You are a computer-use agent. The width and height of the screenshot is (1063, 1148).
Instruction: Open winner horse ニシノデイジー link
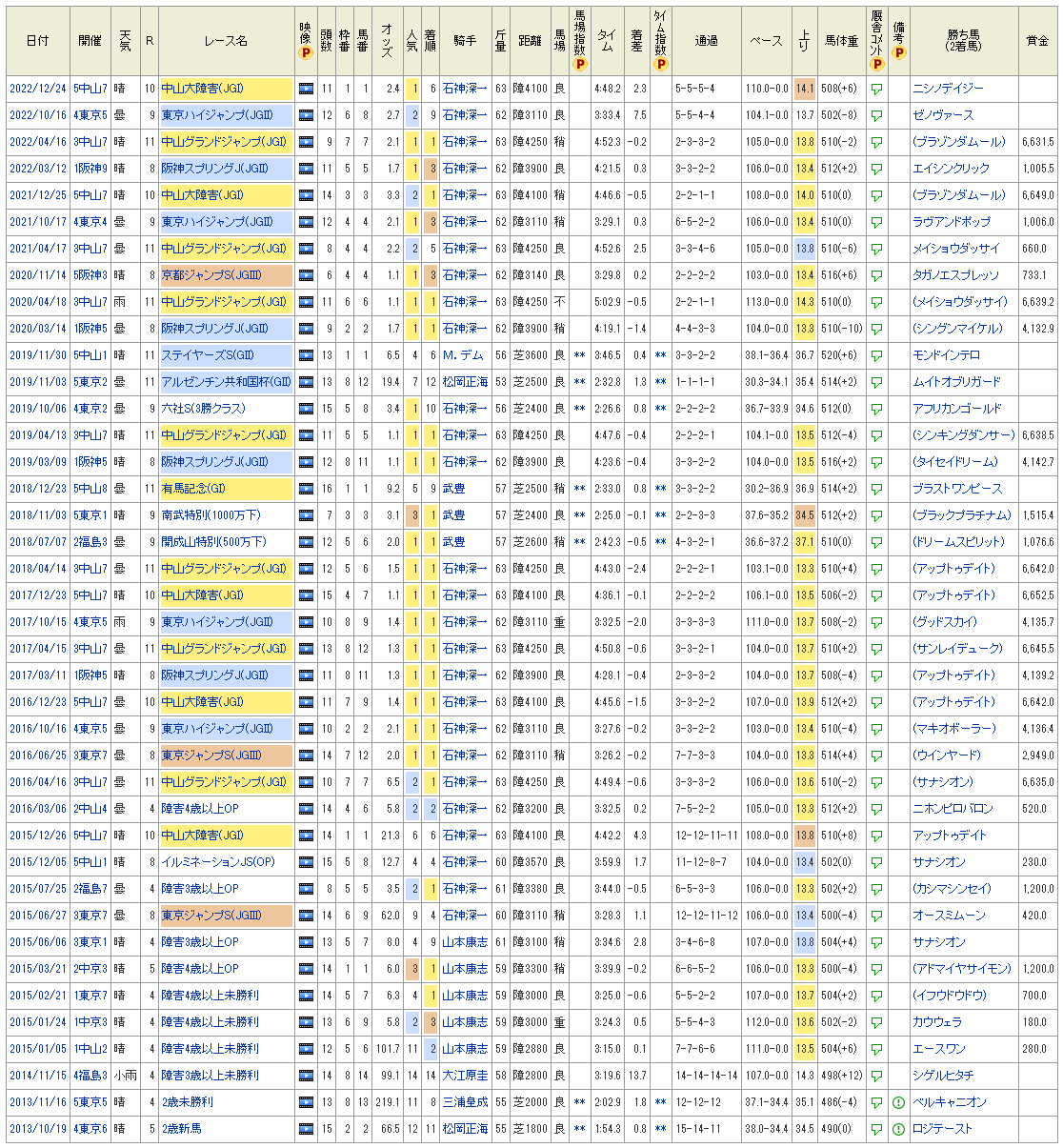949,89
